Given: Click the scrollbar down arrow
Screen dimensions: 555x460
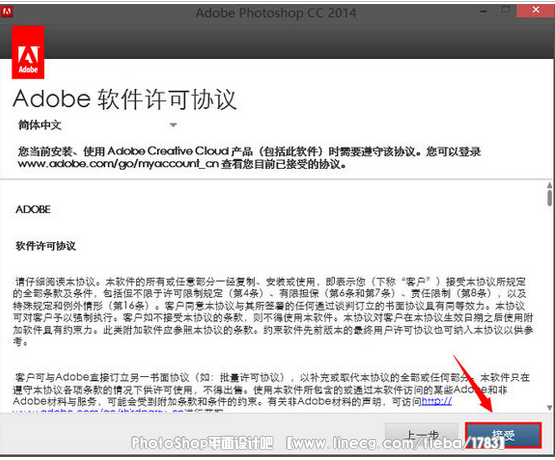Looking at the screenshot, I should click(549, 408).
